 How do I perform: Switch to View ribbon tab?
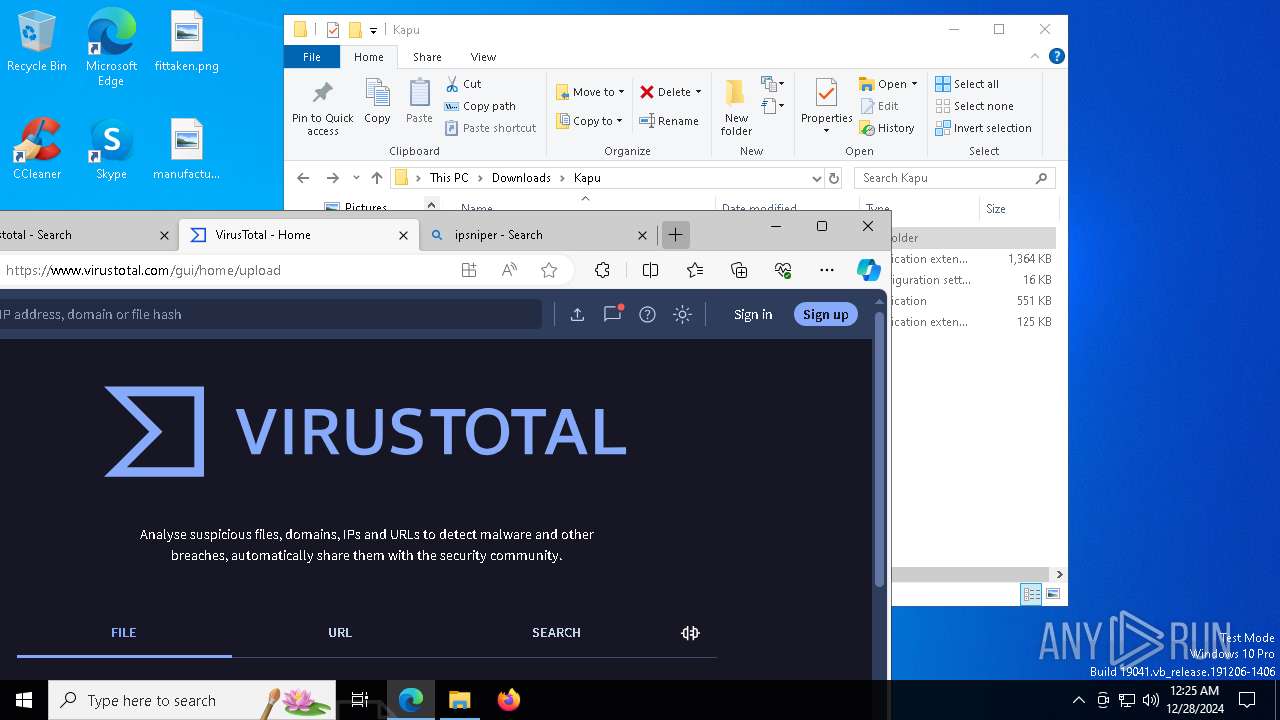483,57
